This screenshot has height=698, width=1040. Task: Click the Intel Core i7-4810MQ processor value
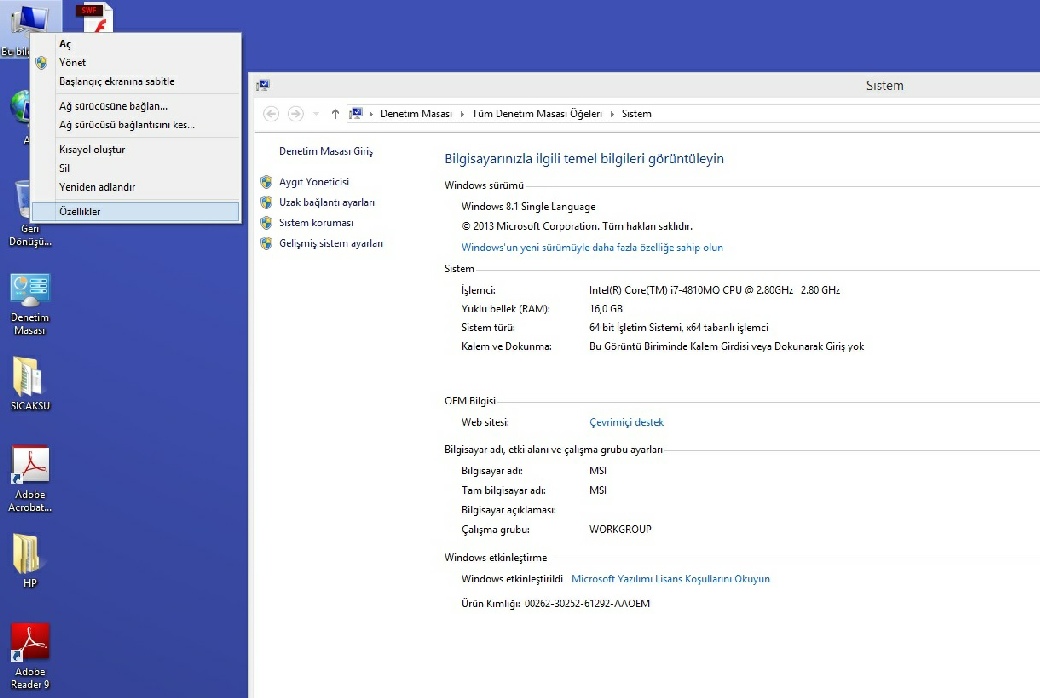click(714, 290)
